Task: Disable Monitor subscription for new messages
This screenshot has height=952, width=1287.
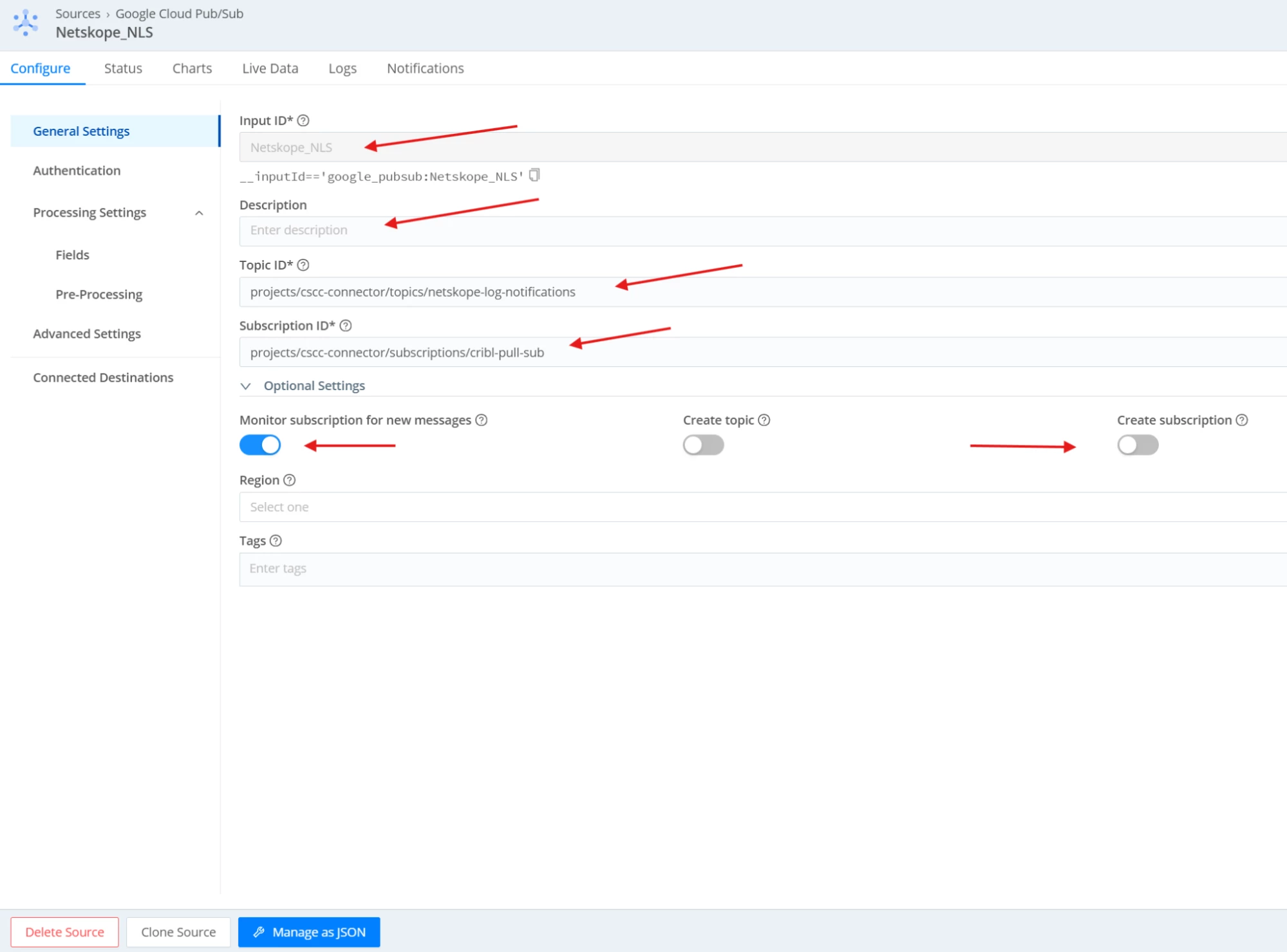Action: [260, 445]
